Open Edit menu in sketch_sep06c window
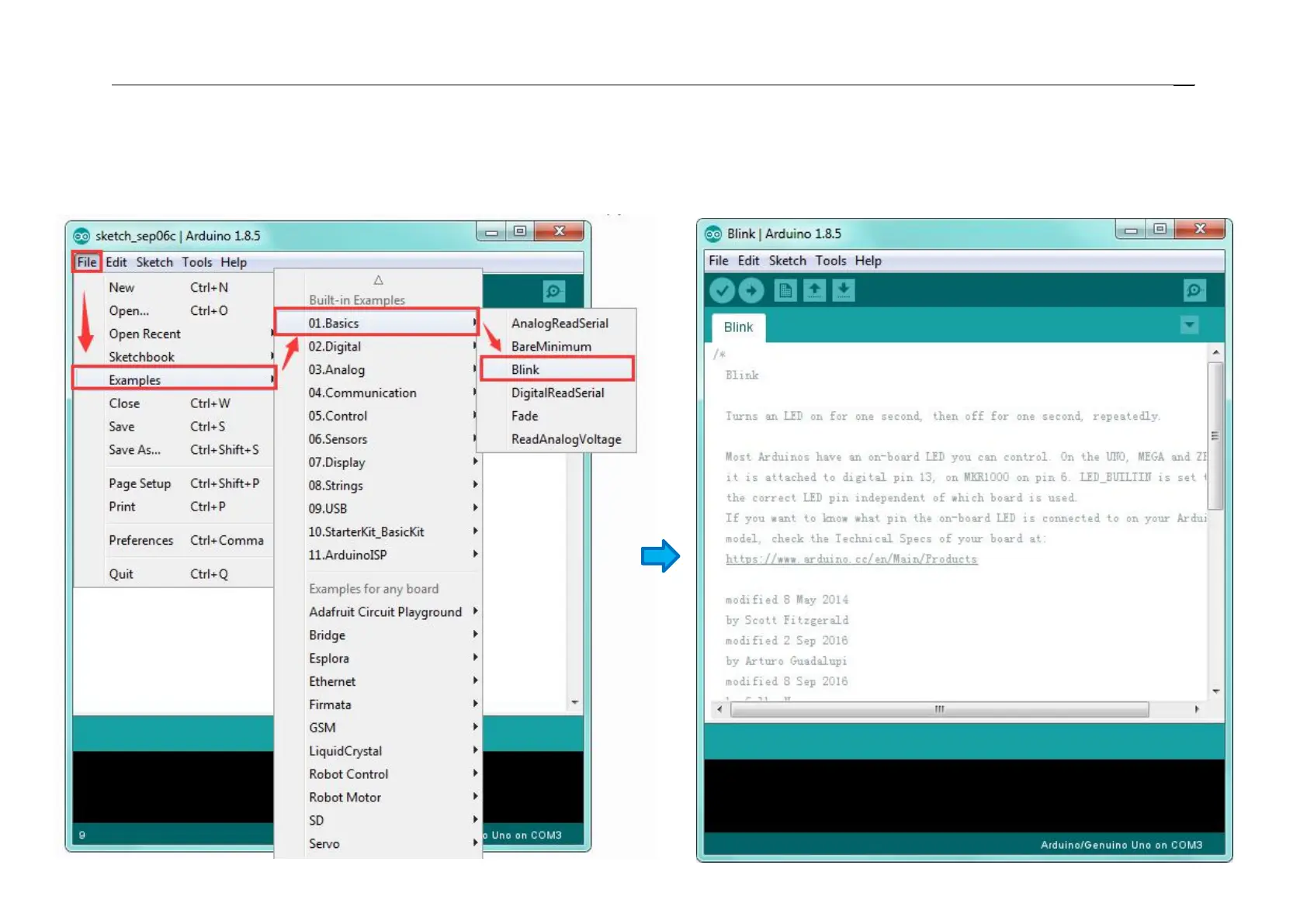The width and height of the screenshot is (1307, 924). pyautogui.click(x=116, y=262)
